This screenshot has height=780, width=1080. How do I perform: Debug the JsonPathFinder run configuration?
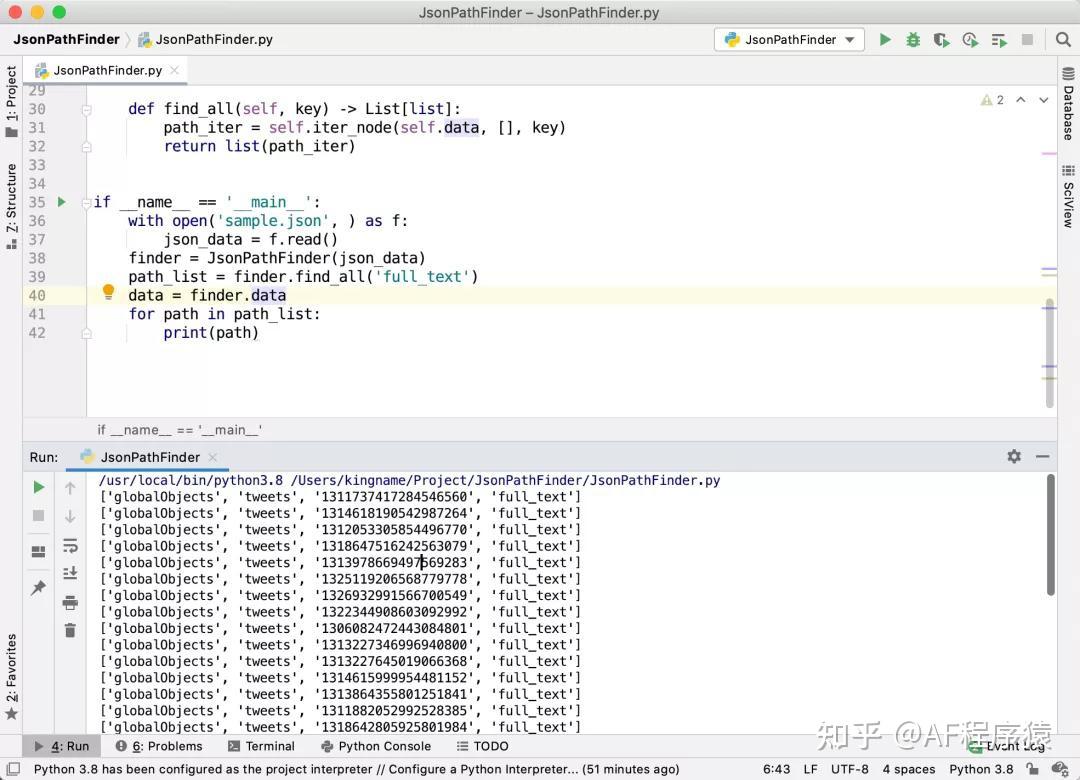coord(913,39)
